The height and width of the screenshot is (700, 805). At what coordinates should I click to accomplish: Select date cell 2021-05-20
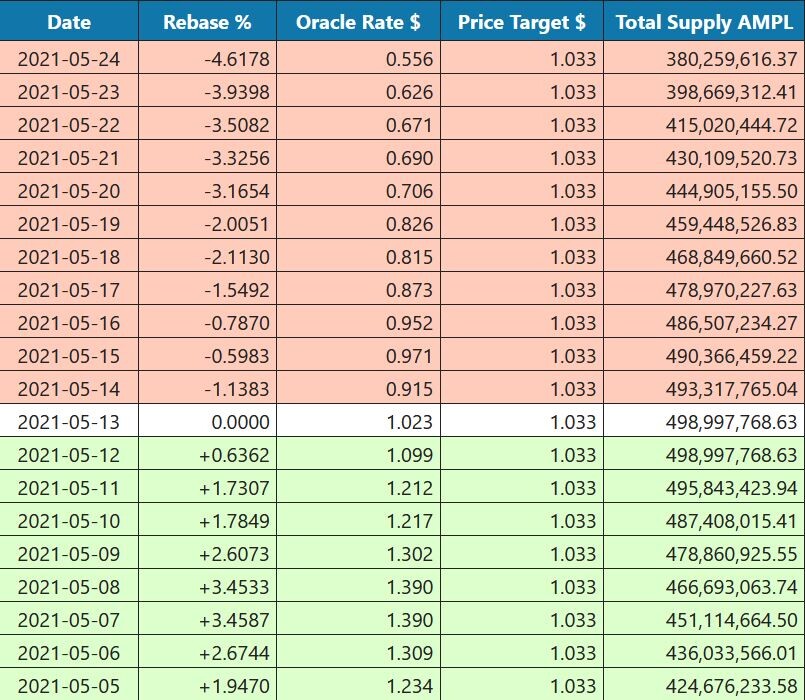[69, 191]
